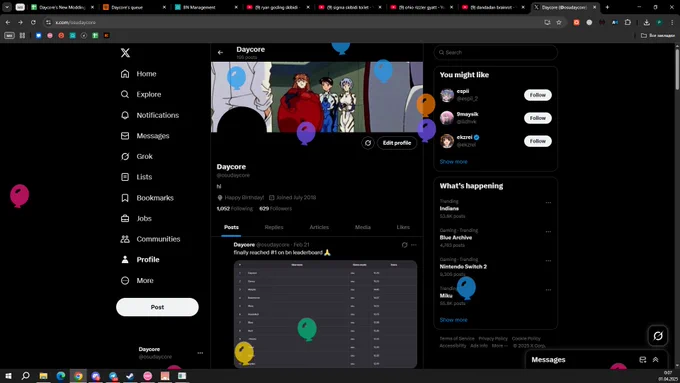Open Microsoft Edge from taskbar
This screenshot has height=383, width=680.
tap(61, 376)
